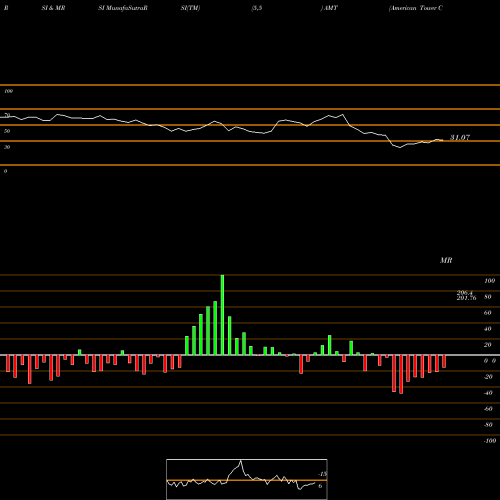Image resolution: width=500 pixels, height=500 pixels.
Task: Click the RSI axis label 70
Action: [x=7, y=115]
